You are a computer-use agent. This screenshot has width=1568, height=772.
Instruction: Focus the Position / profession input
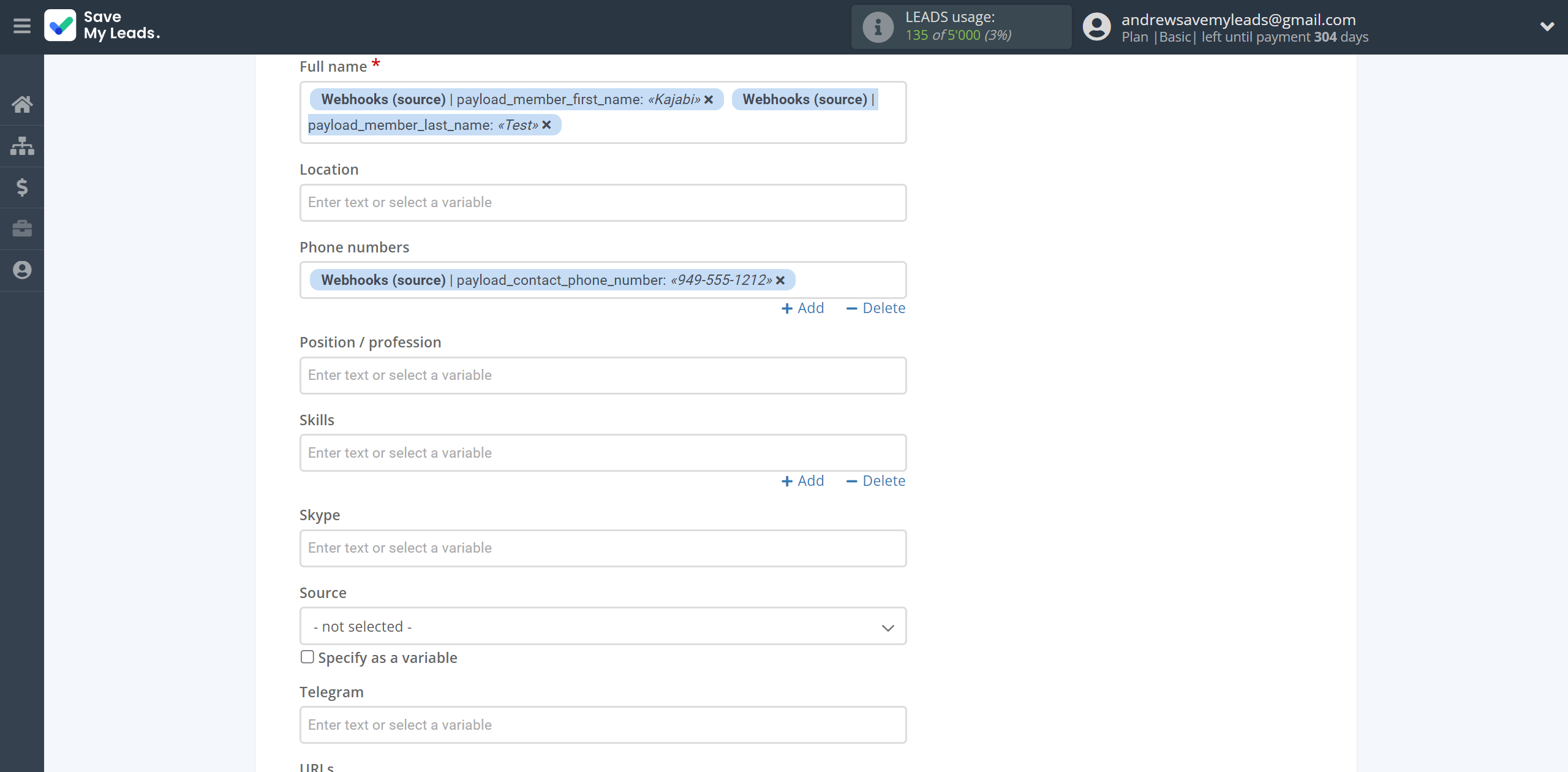[603, 376]
